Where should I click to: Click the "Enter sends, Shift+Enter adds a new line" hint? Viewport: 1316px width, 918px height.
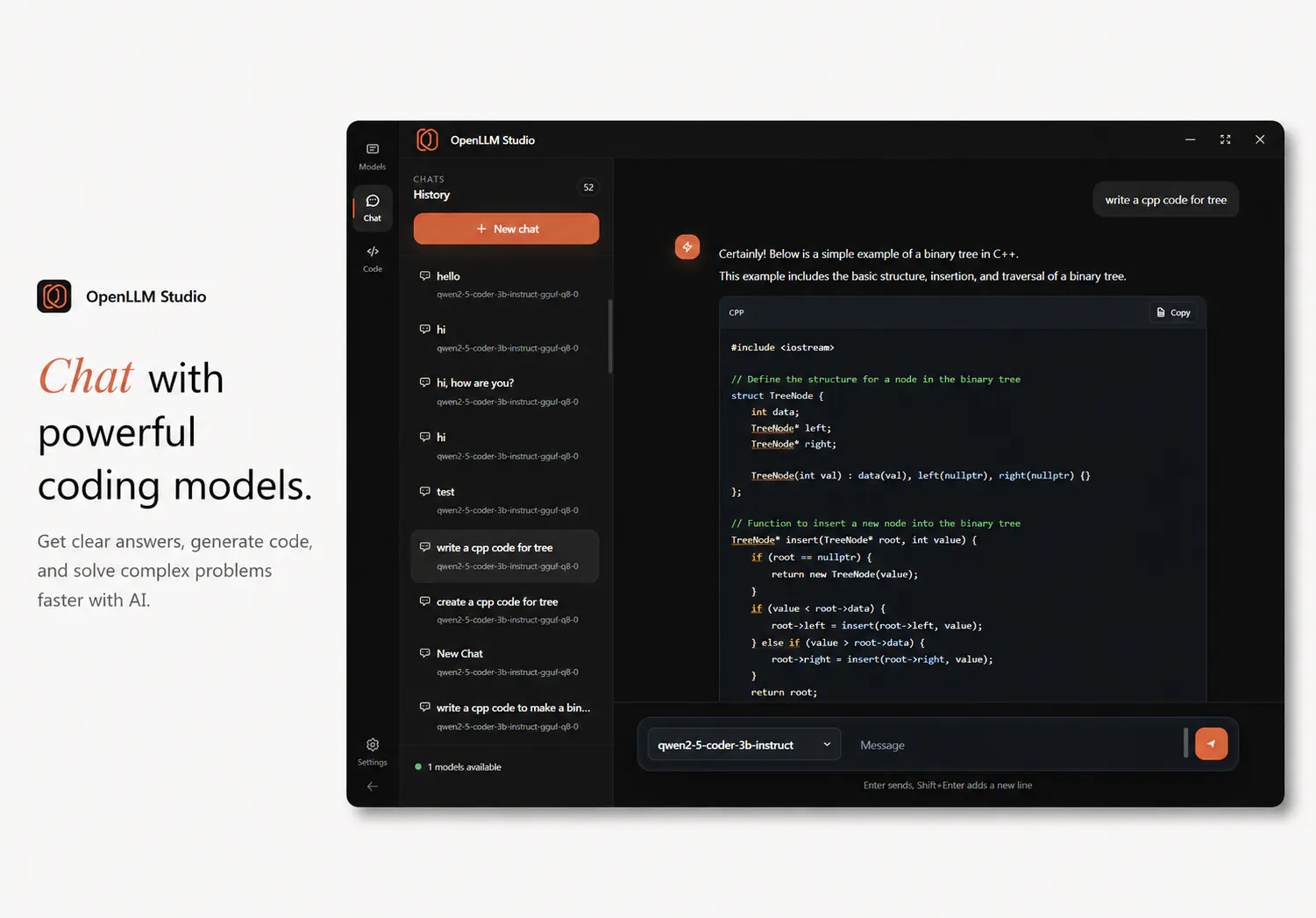click(x=948, y=785)
